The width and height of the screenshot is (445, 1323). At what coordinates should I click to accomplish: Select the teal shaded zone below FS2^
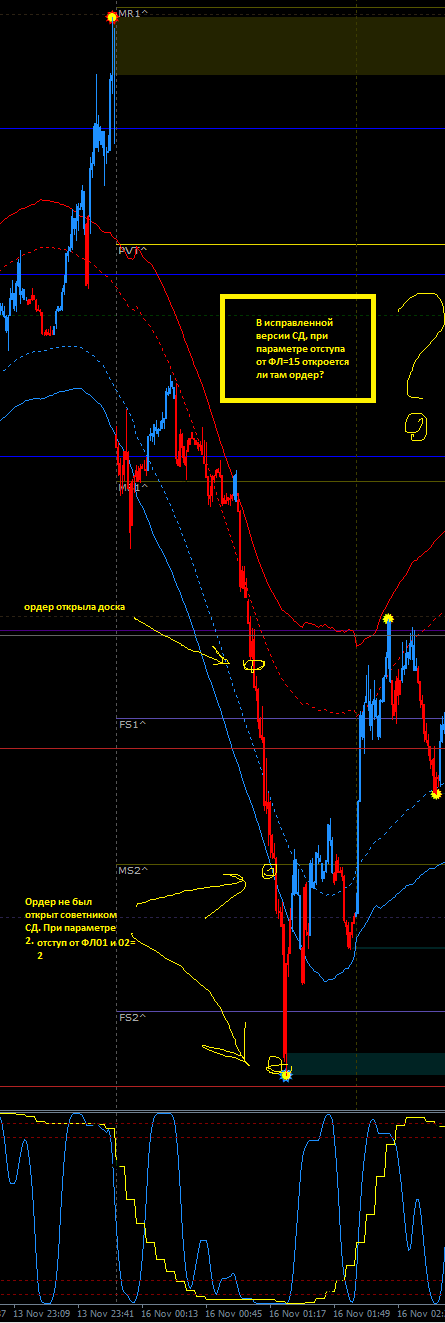click(x=366, y=1063)
